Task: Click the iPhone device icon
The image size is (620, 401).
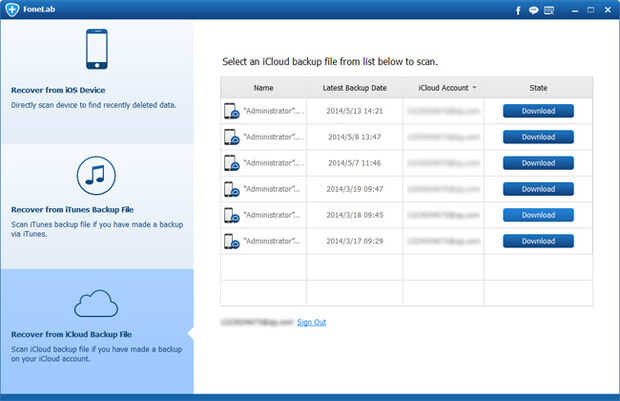Action: coord(97,49)
